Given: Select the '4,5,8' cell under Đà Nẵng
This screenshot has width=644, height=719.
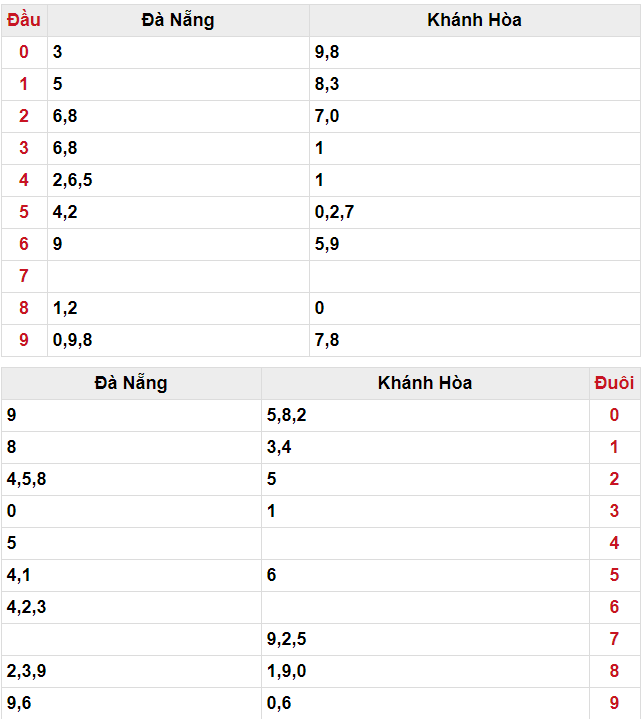Looking at the screenshot, I should [x=26, y=480].
